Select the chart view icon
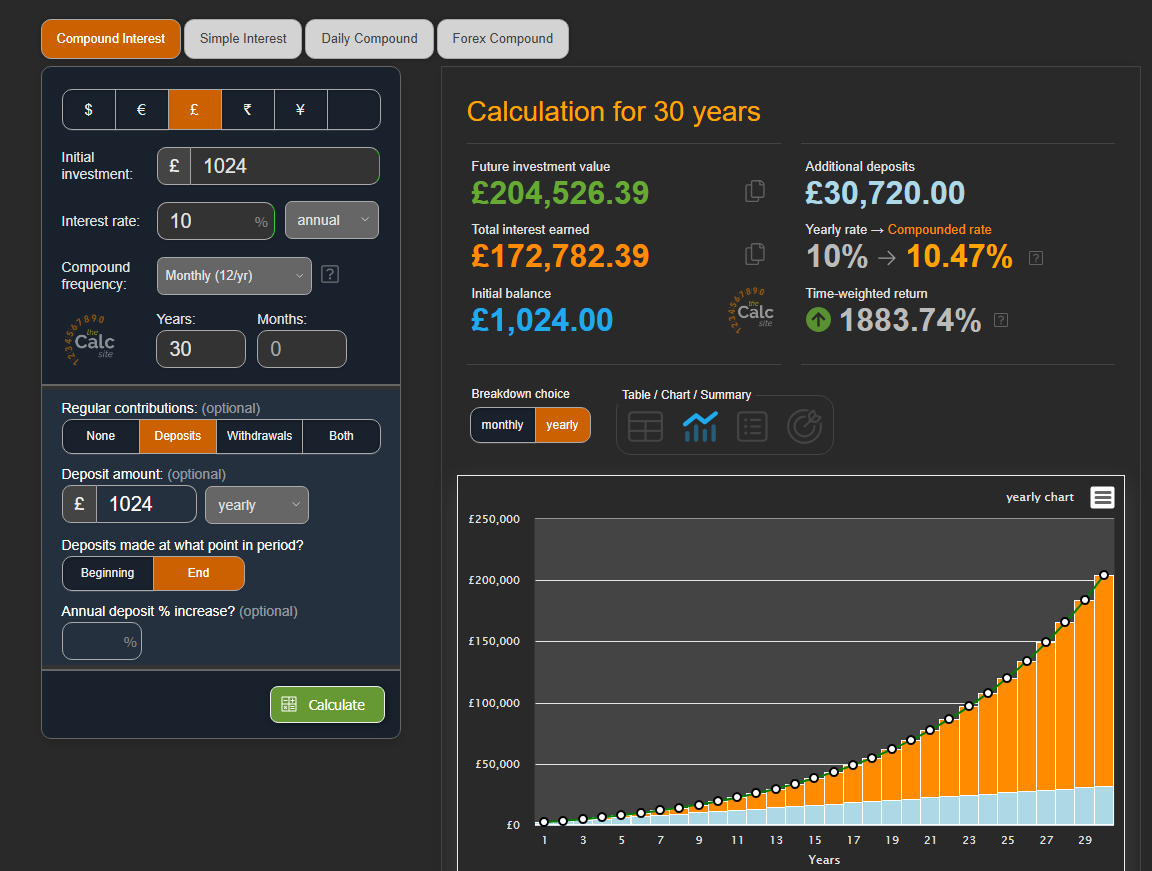This screenshot has width=1152, height=871. 699,426
